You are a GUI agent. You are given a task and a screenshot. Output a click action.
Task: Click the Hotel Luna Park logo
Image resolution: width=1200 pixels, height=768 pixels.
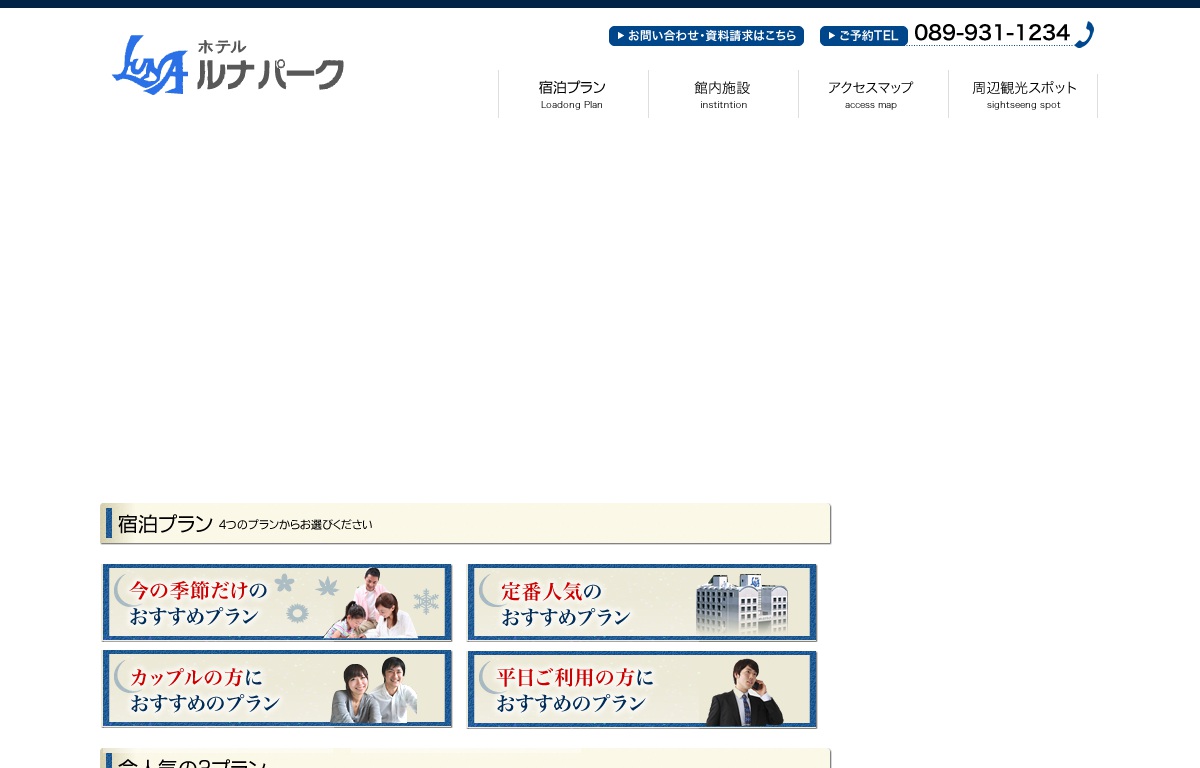click(x=228, y=65)
